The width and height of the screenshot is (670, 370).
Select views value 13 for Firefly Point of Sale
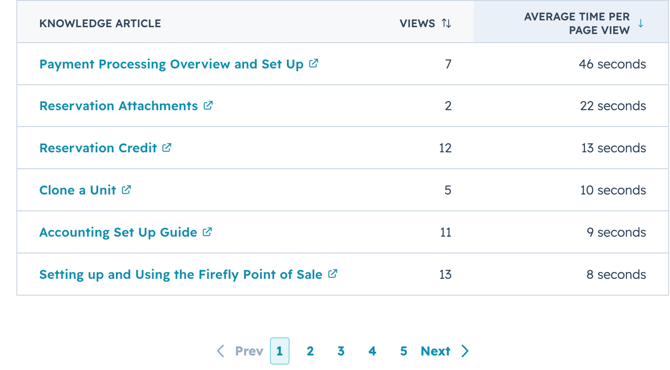(445, 274)
